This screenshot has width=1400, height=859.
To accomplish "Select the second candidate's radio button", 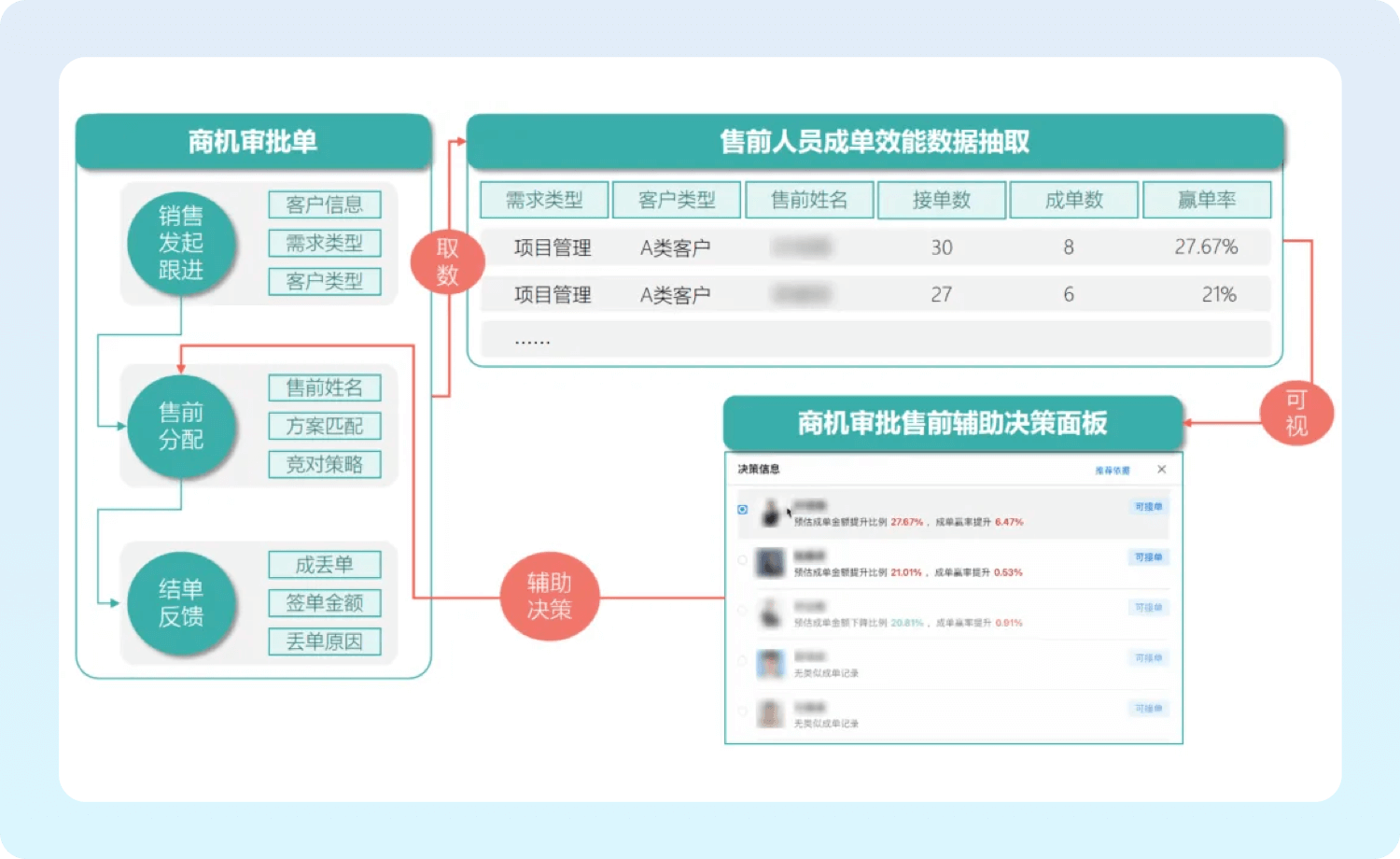I will [743, 560].
